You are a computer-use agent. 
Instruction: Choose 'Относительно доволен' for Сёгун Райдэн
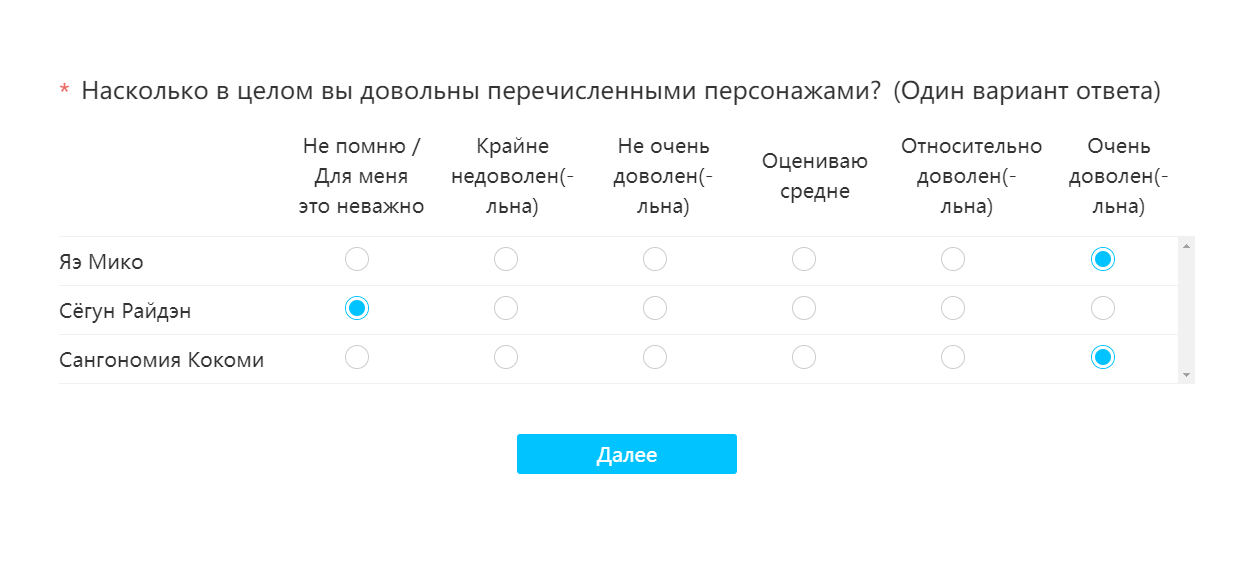click(x=953, y=309)
